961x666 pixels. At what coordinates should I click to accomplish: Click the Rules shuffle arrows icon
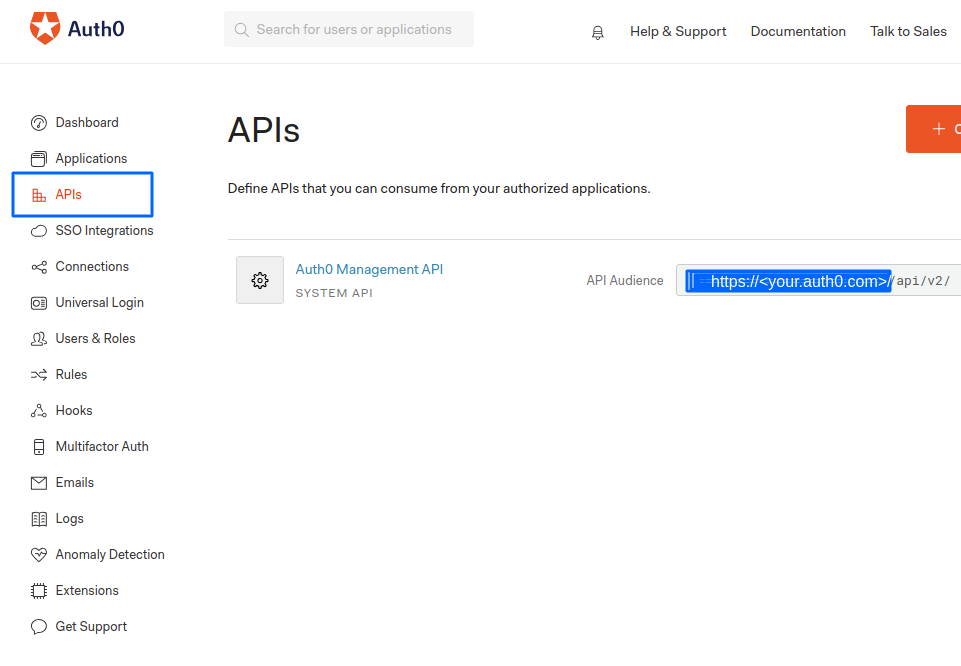click(39, 374)
